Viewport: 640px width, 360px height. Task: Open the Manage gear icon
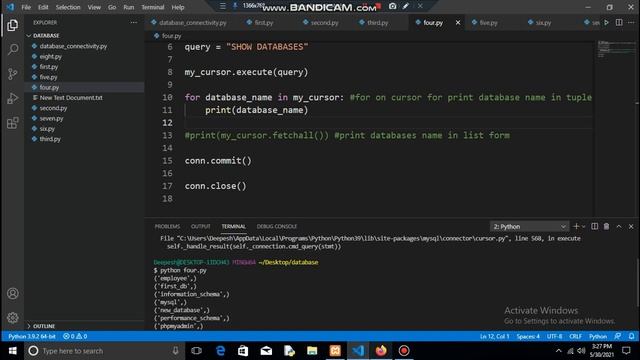[13, 318]
